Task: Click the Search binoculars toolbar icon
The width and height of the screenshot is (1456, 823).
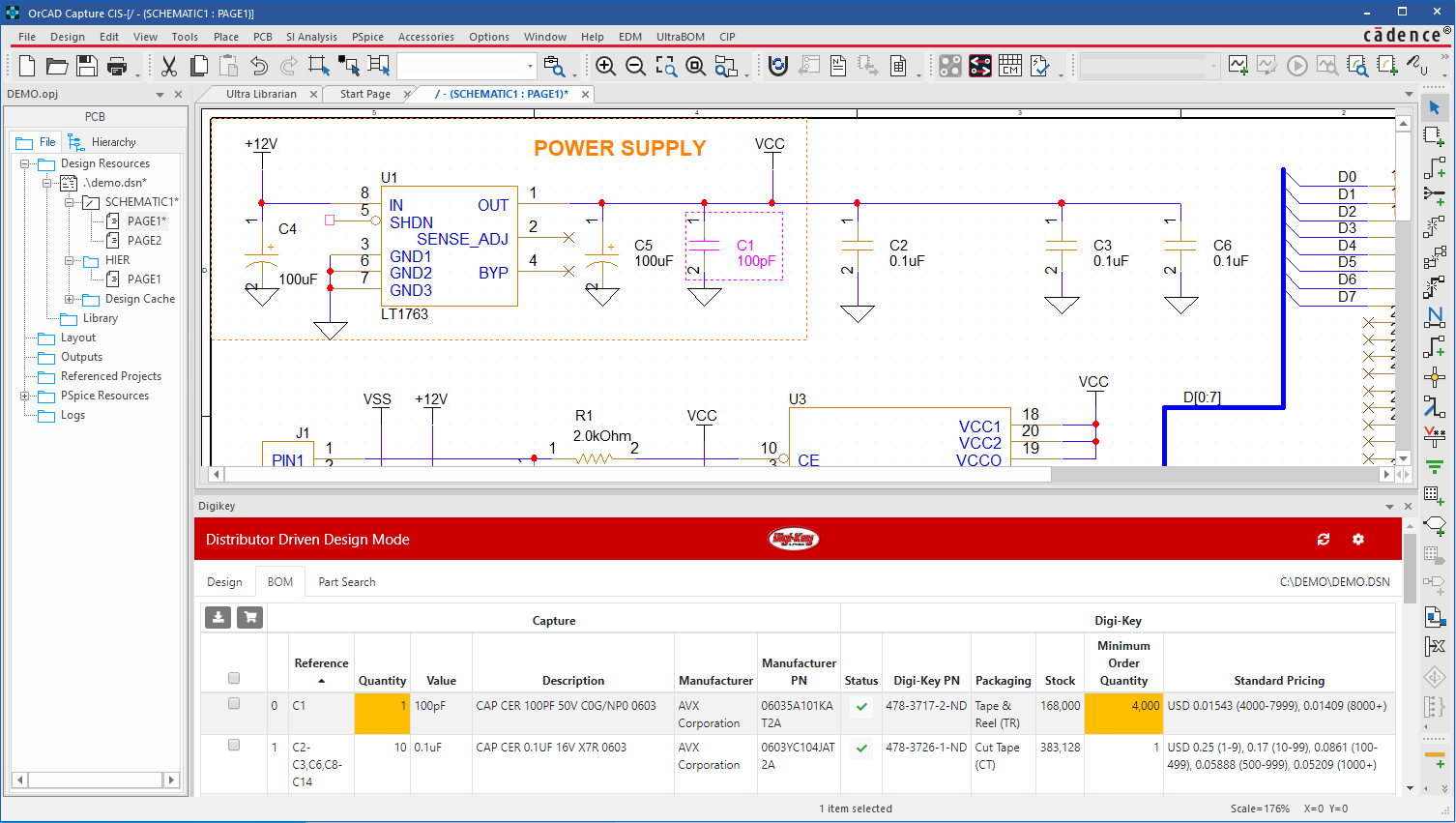Action: pos(554,66)
